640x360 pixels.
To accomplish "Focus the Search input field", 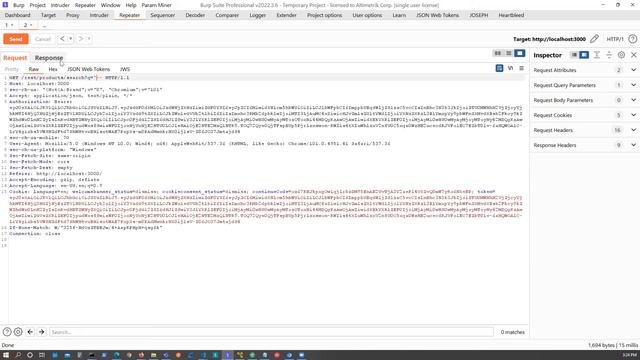I will (271, 332).
